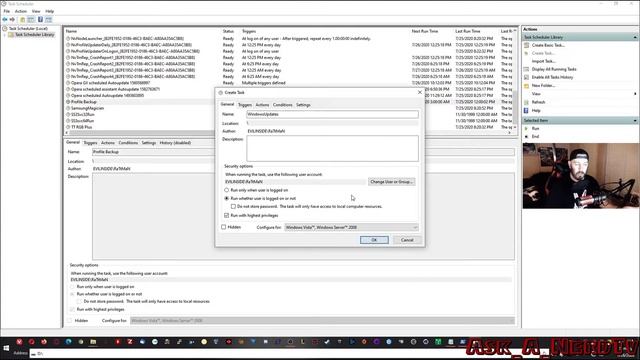Open the Action menu
Image resolution: width=640 pixels, height=360 pixels.
[x=21, y=11]
